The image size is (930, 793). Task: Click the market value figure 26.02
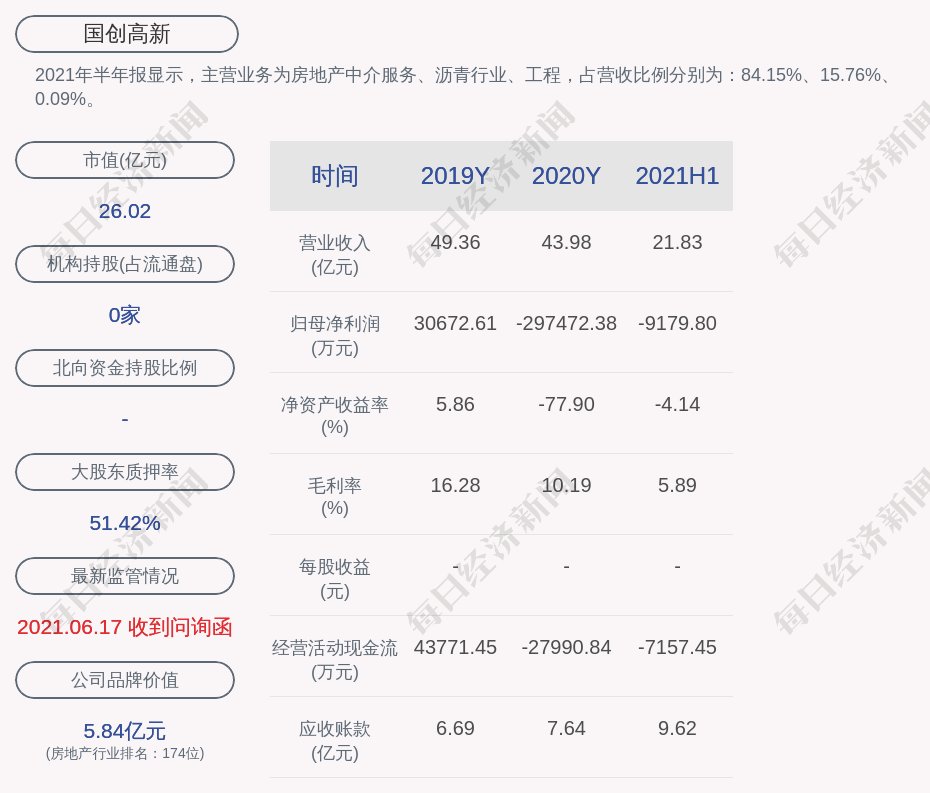click(x=125, y=211)
